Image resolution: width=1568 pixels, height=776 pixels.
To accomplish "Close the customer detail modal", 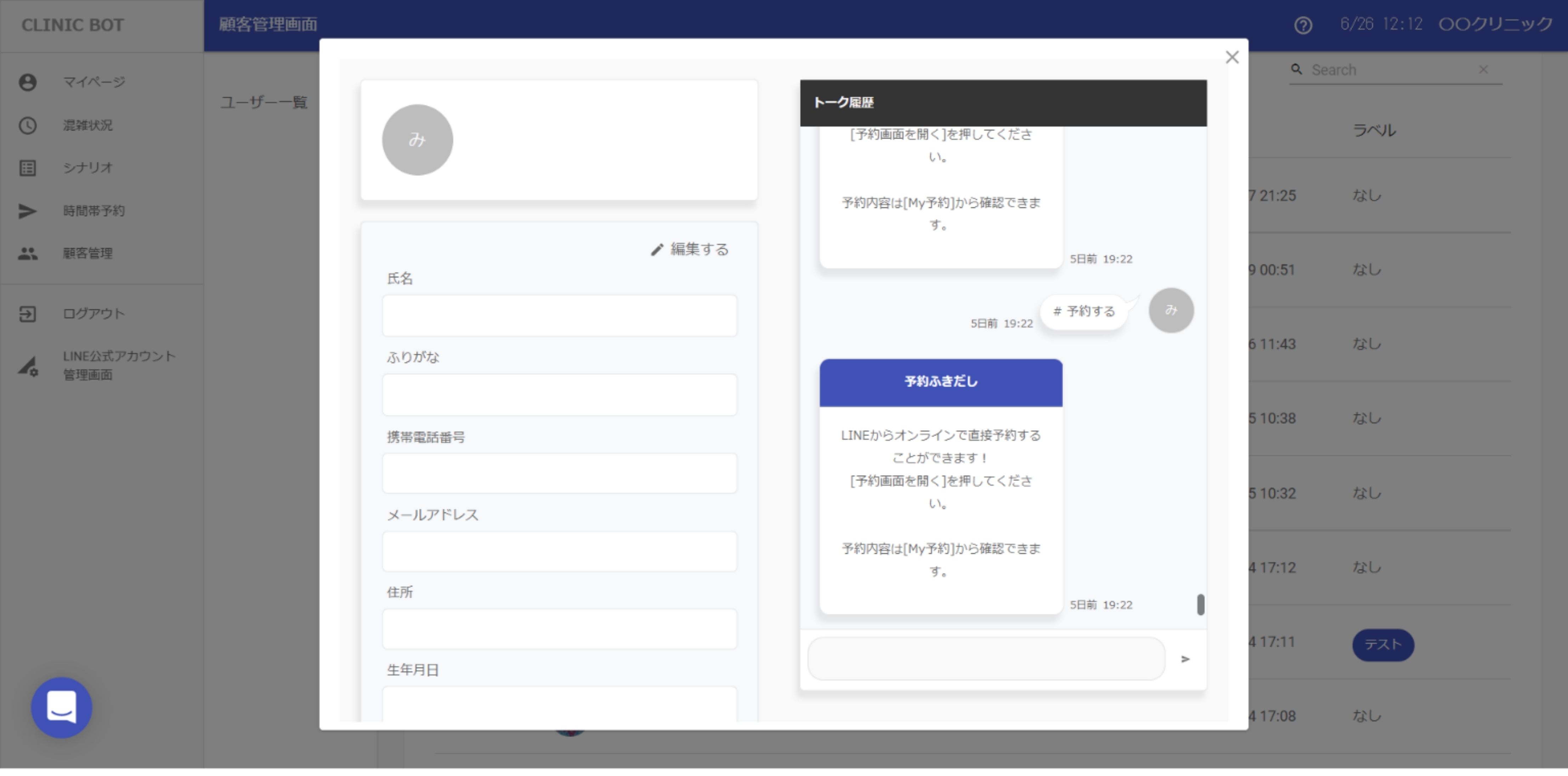I will 1232,57.
